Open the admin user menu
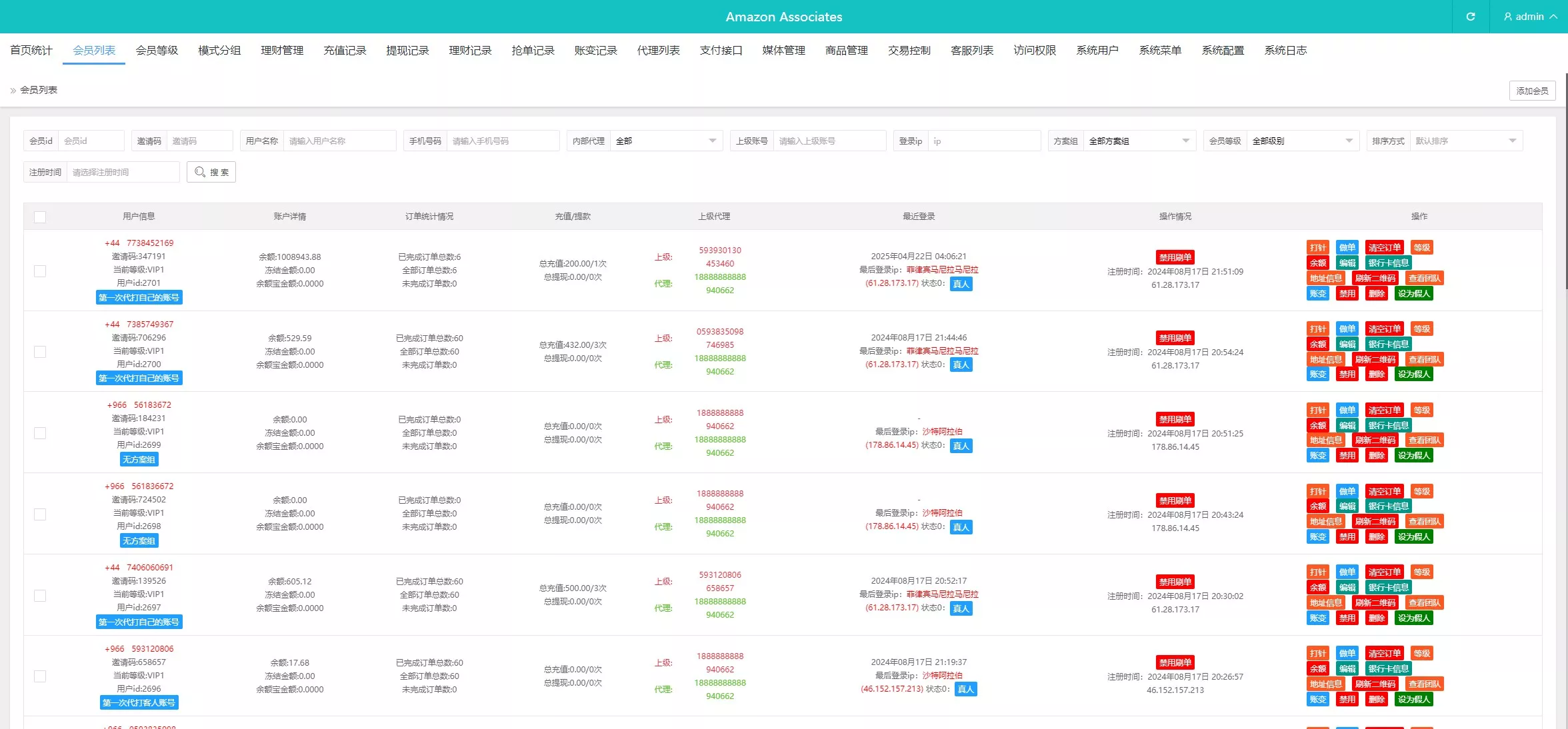The width and height of the screenshot is (1568, 729). pos(1529,17)
